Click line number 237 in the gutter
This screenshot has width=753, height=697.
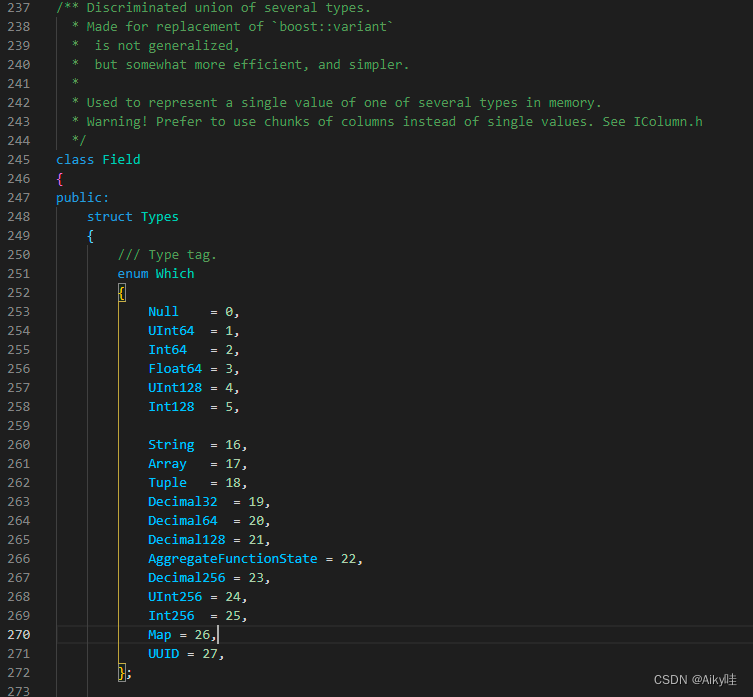pyautogui.click(x=19, y=8)
